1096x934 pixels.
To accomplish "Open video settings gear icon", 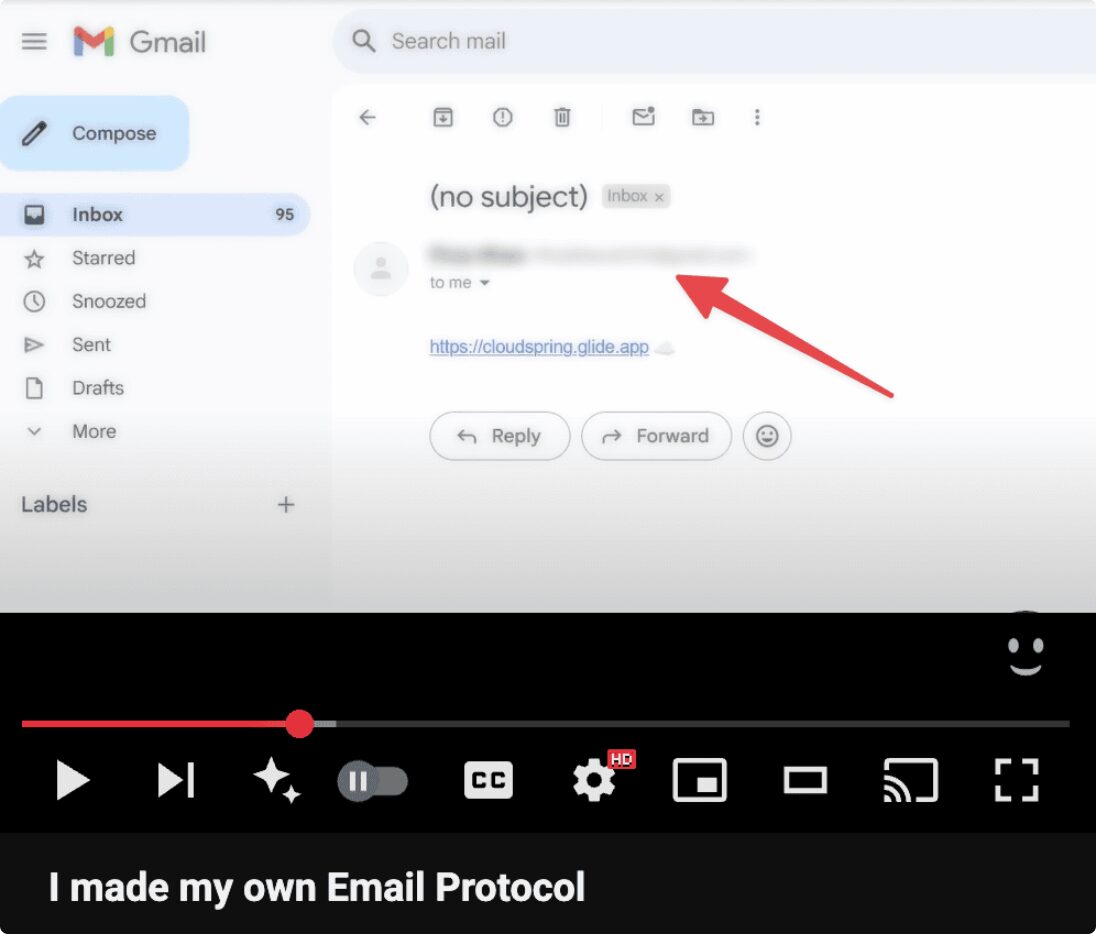I will (x=594, y=780).
